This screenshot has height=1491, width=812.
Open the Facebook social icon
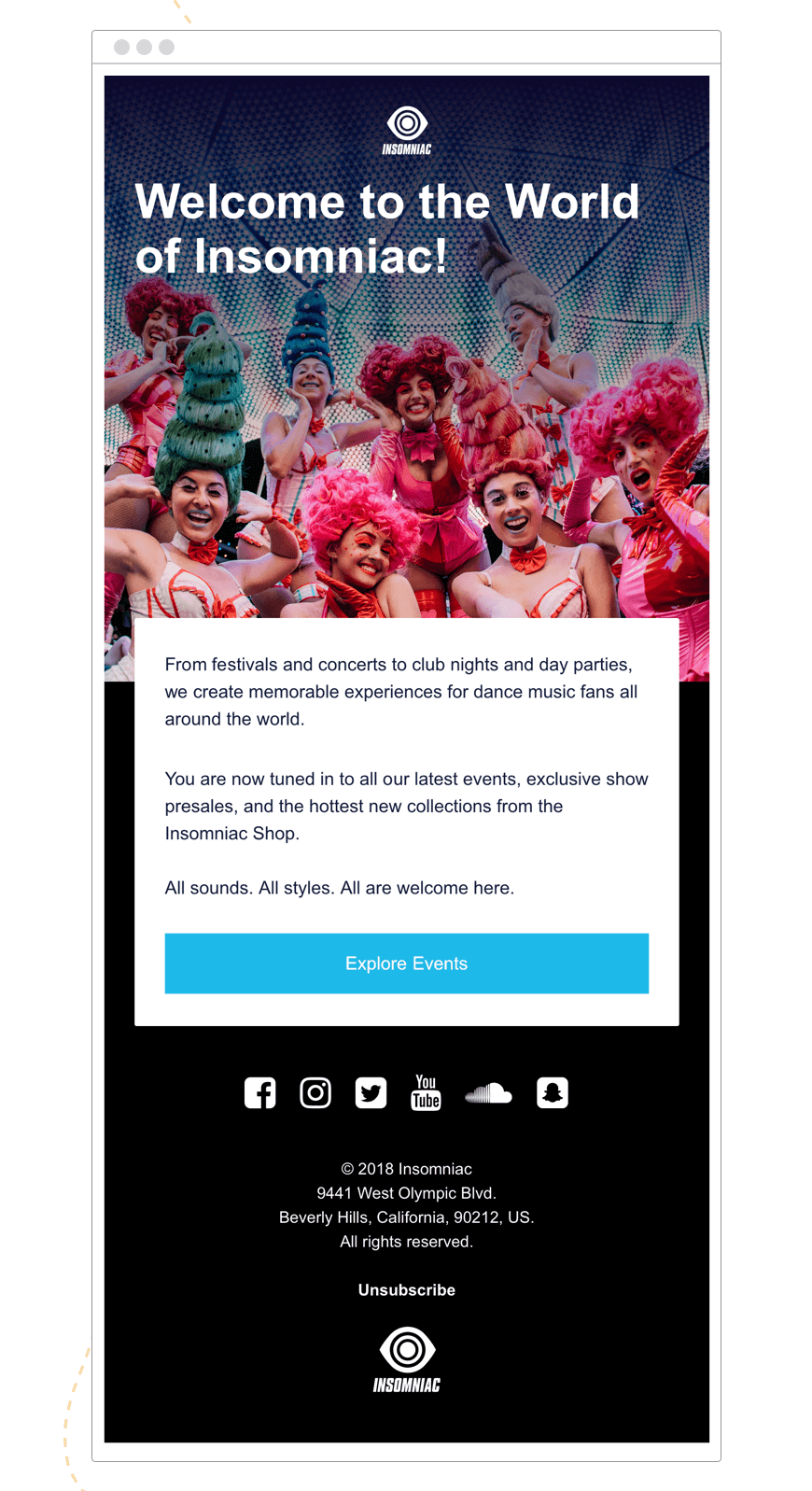click(259, 1092)
